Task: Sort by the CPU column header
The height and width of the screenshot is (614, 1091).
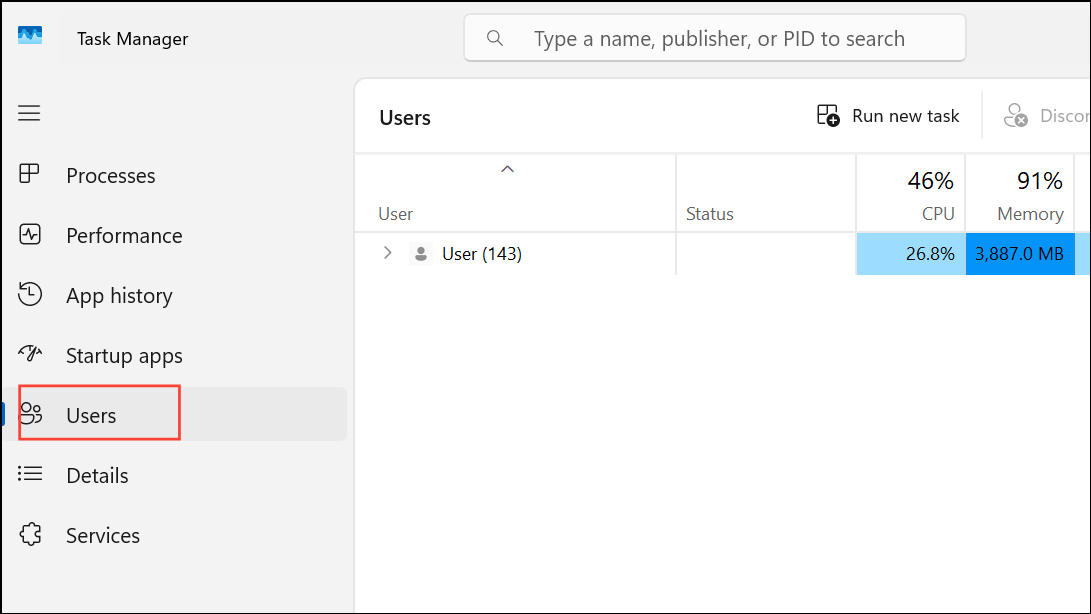Action: pos(910,194)
